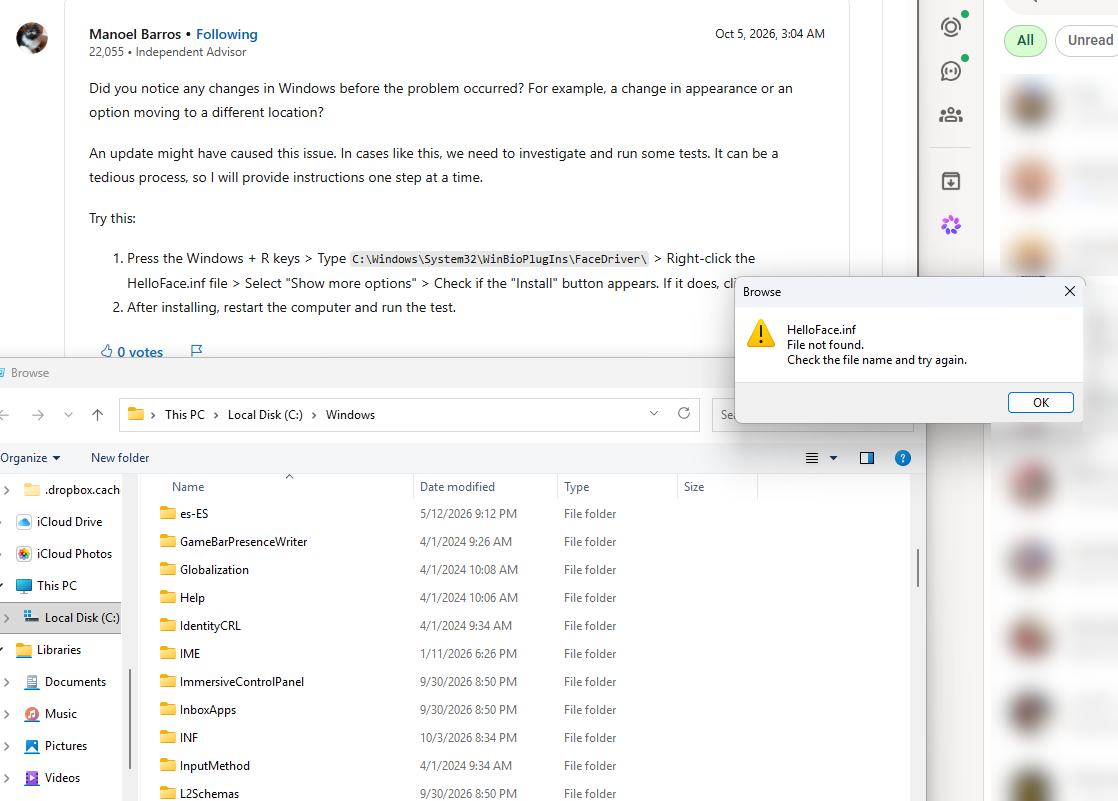This screenshot has width=1118, height=801.
Task: Open the Help question mark in Browse dialog
Action: [903, 458]
